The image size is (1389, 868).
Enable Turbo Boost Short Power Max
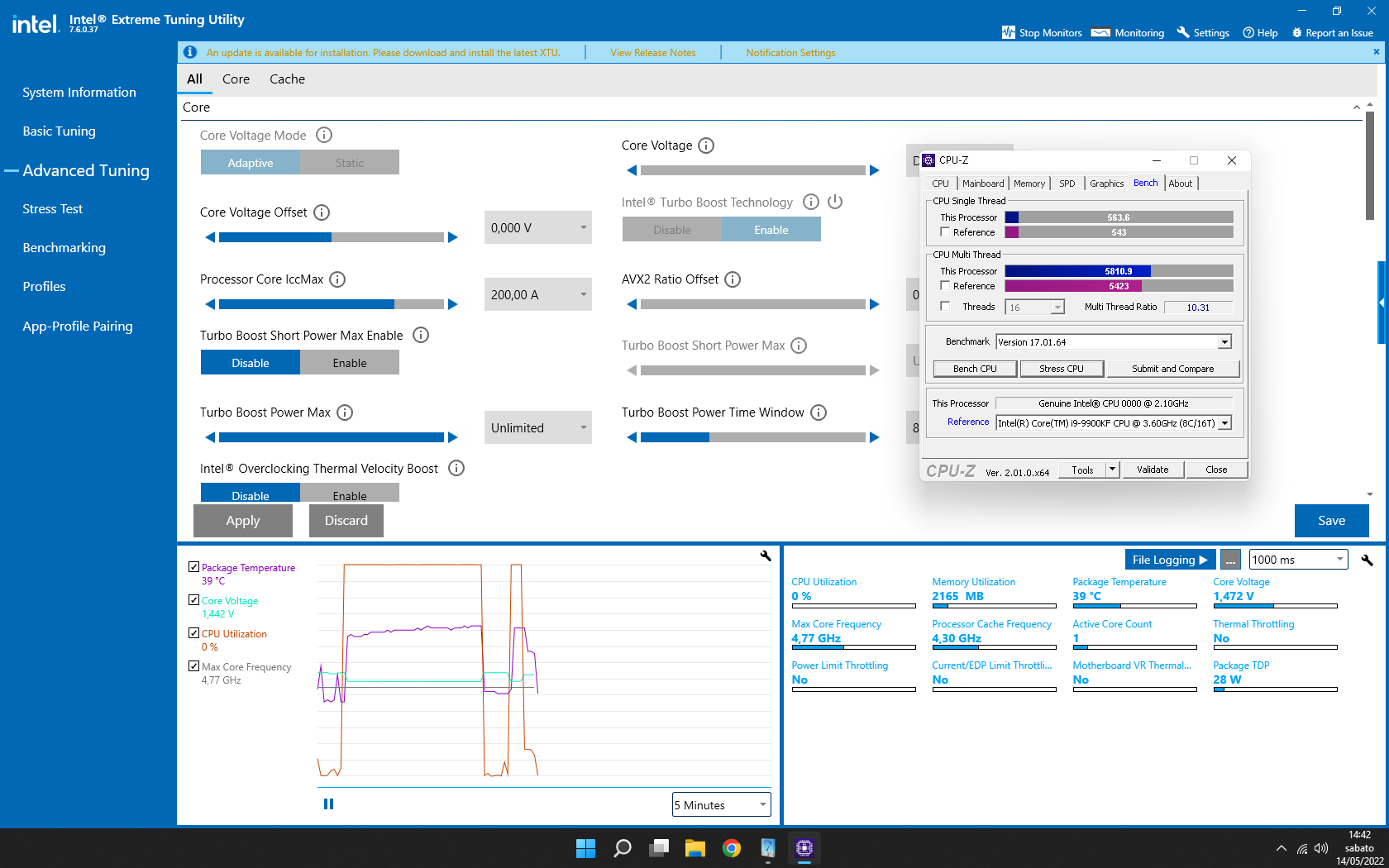(x=350, y=363)
